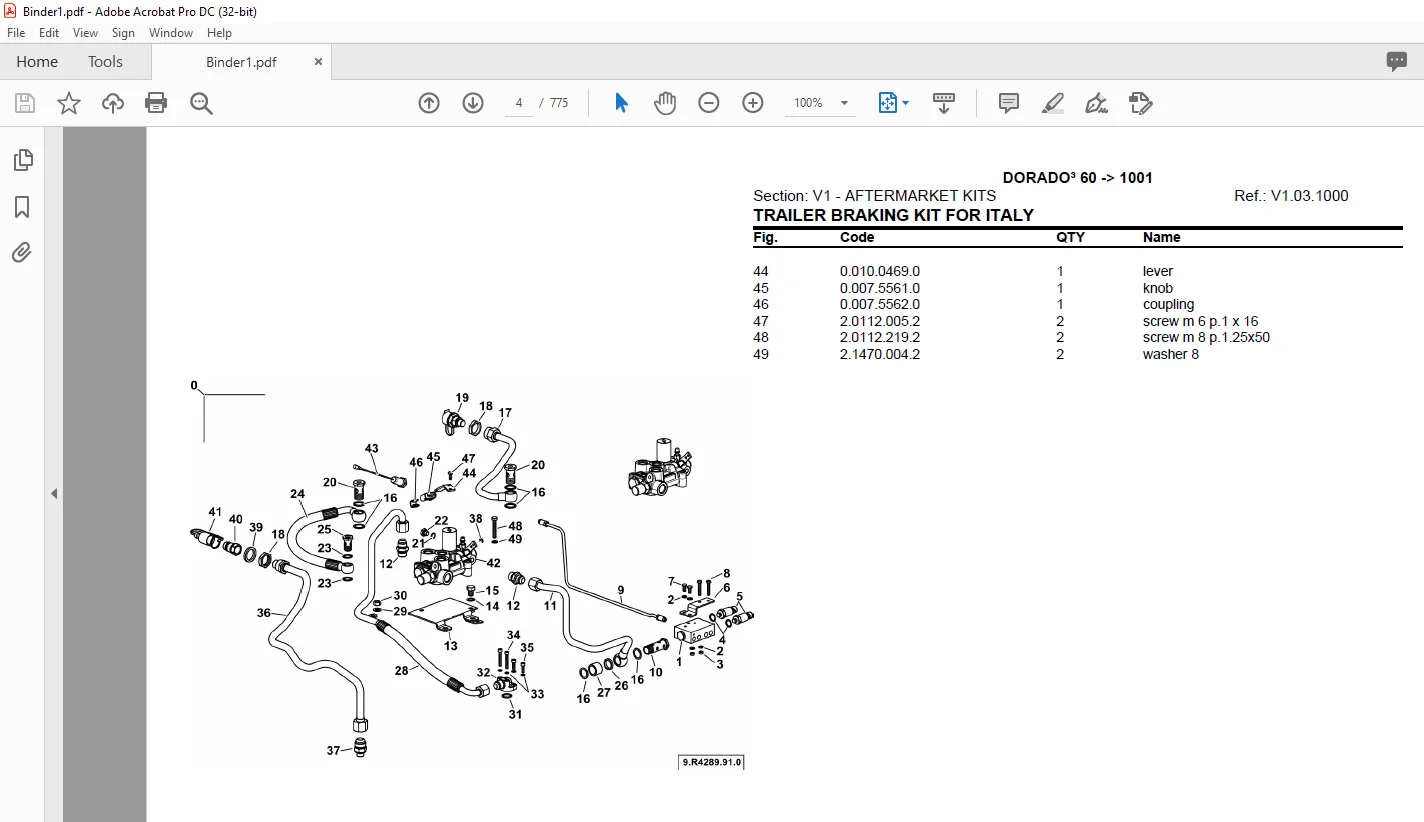Expand the navigation pane arrow

(x=54, y=494)
